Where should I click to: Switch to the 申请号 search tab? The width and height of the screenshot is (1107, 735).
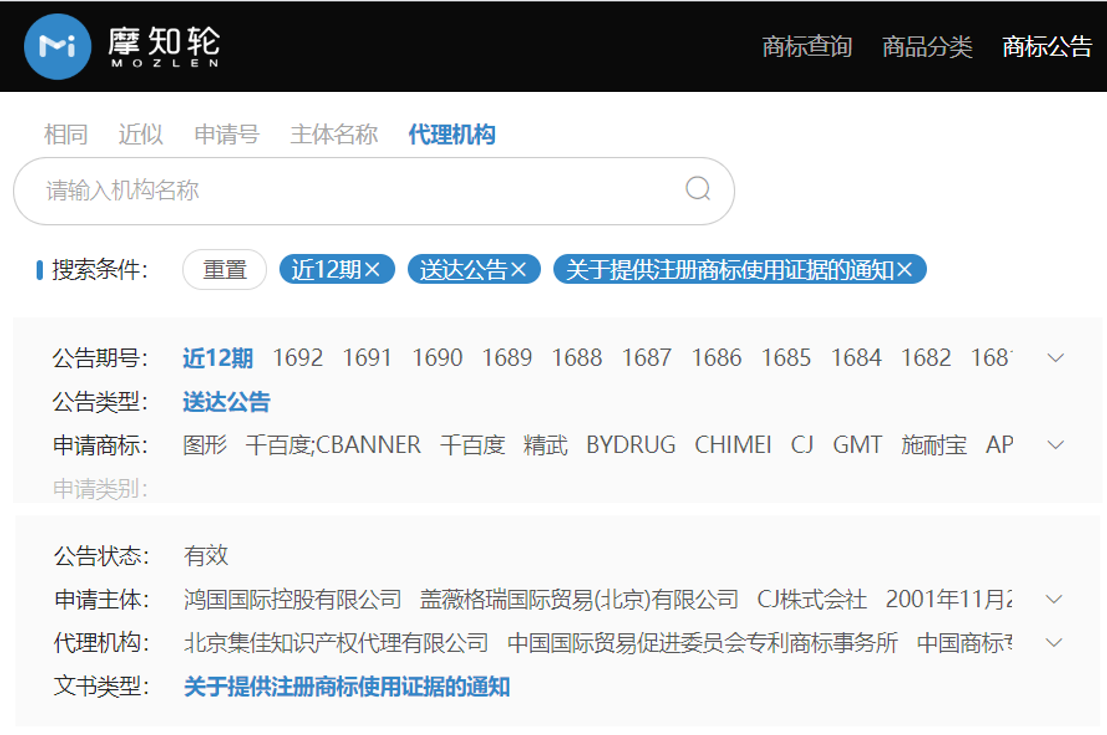tap(227, 134)
